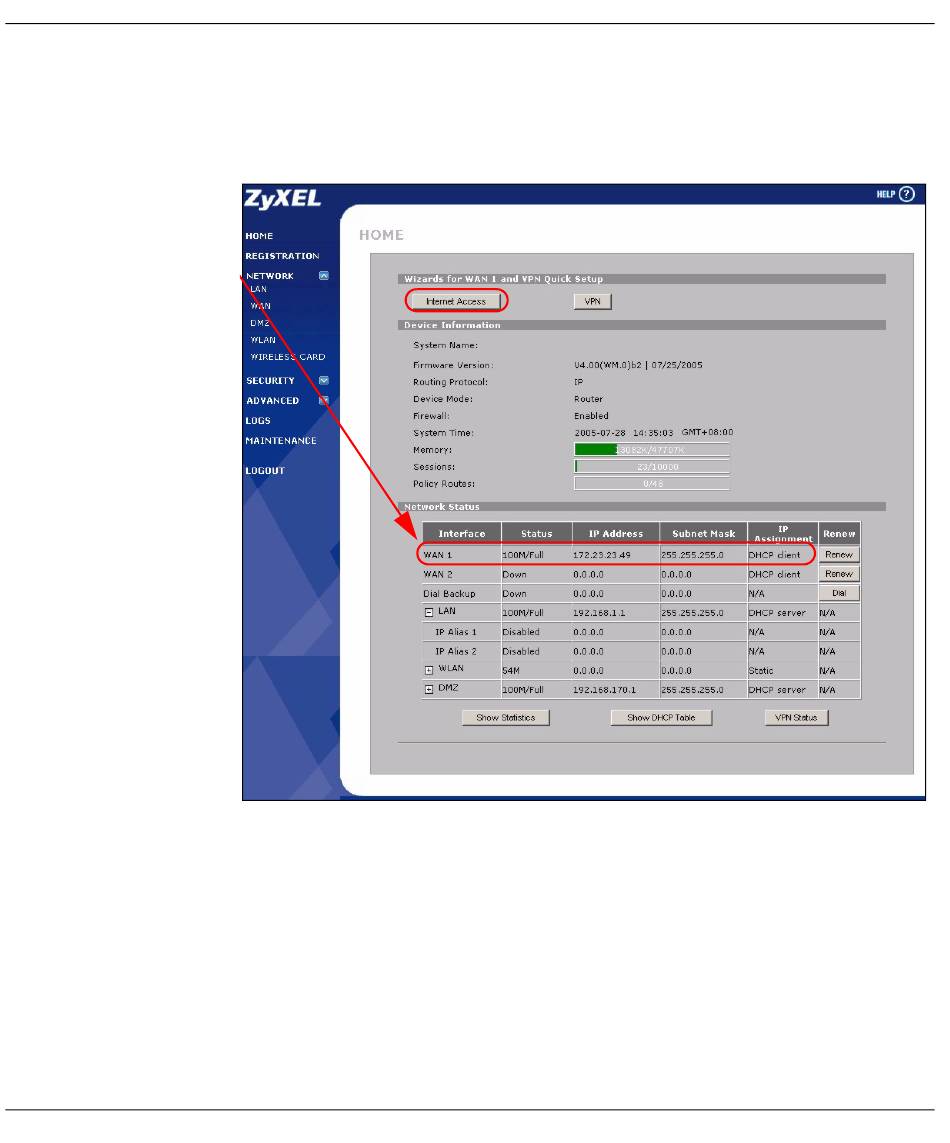This screenshot has height=1143, width=950.
Task: Select DMZ under Network
Action: [260, 323]
